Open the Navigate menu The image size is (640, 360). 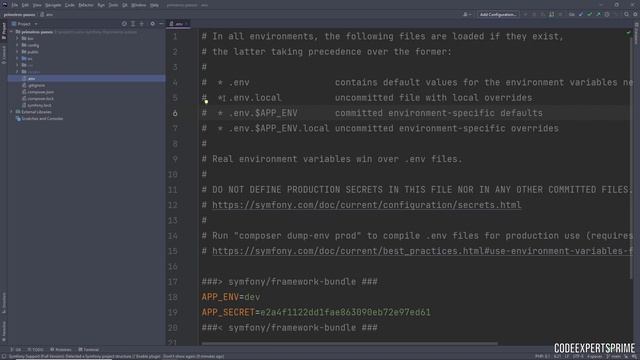[x=53, y=5]
